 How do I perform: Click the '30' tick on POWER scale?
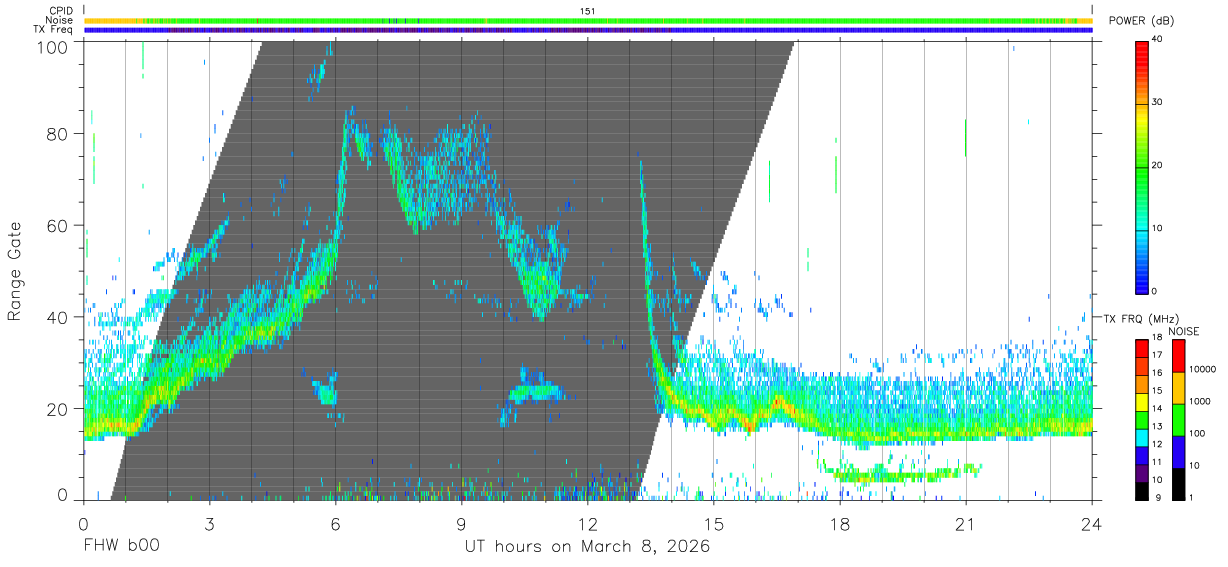tap(1158, 102)
